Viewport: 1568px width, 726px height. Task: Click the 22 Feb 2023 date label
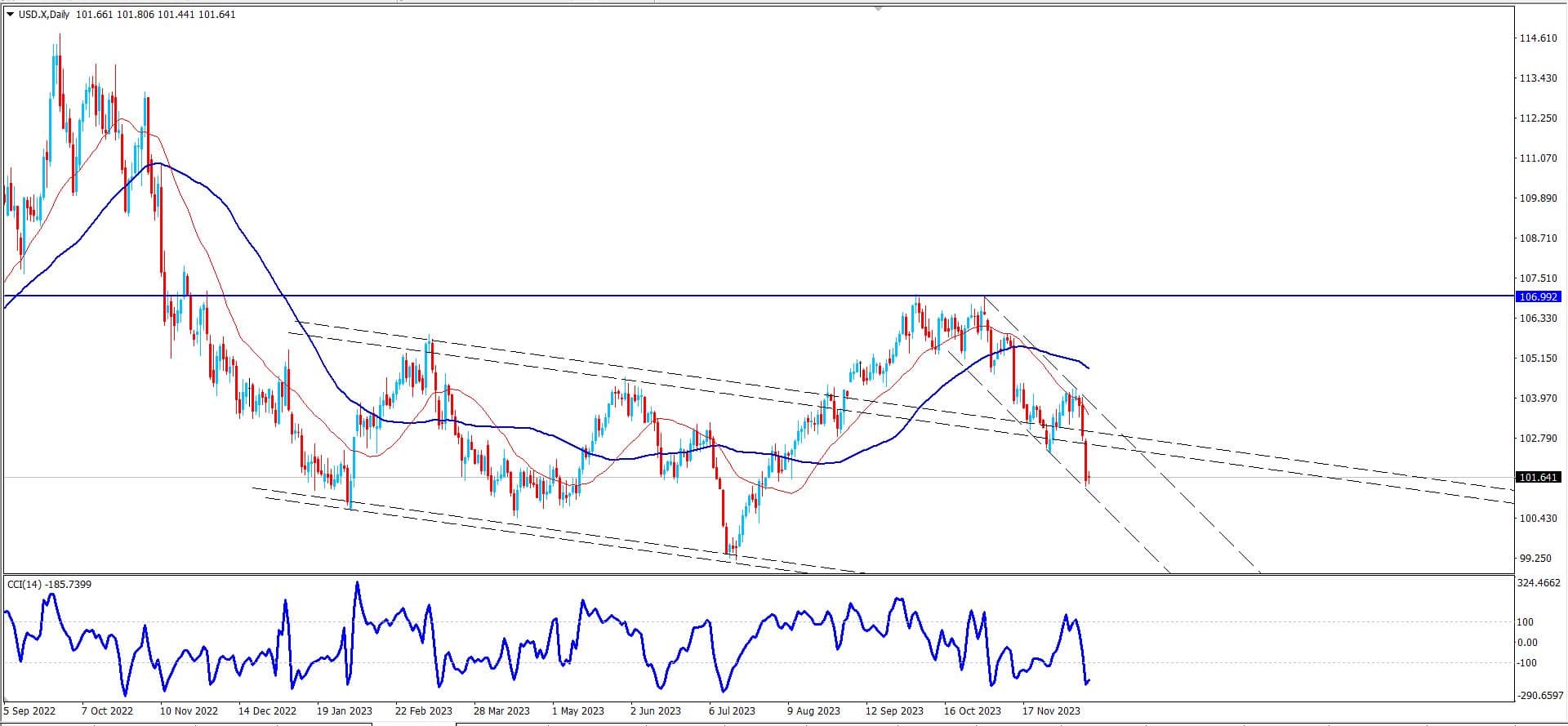[x=423, y=711]
